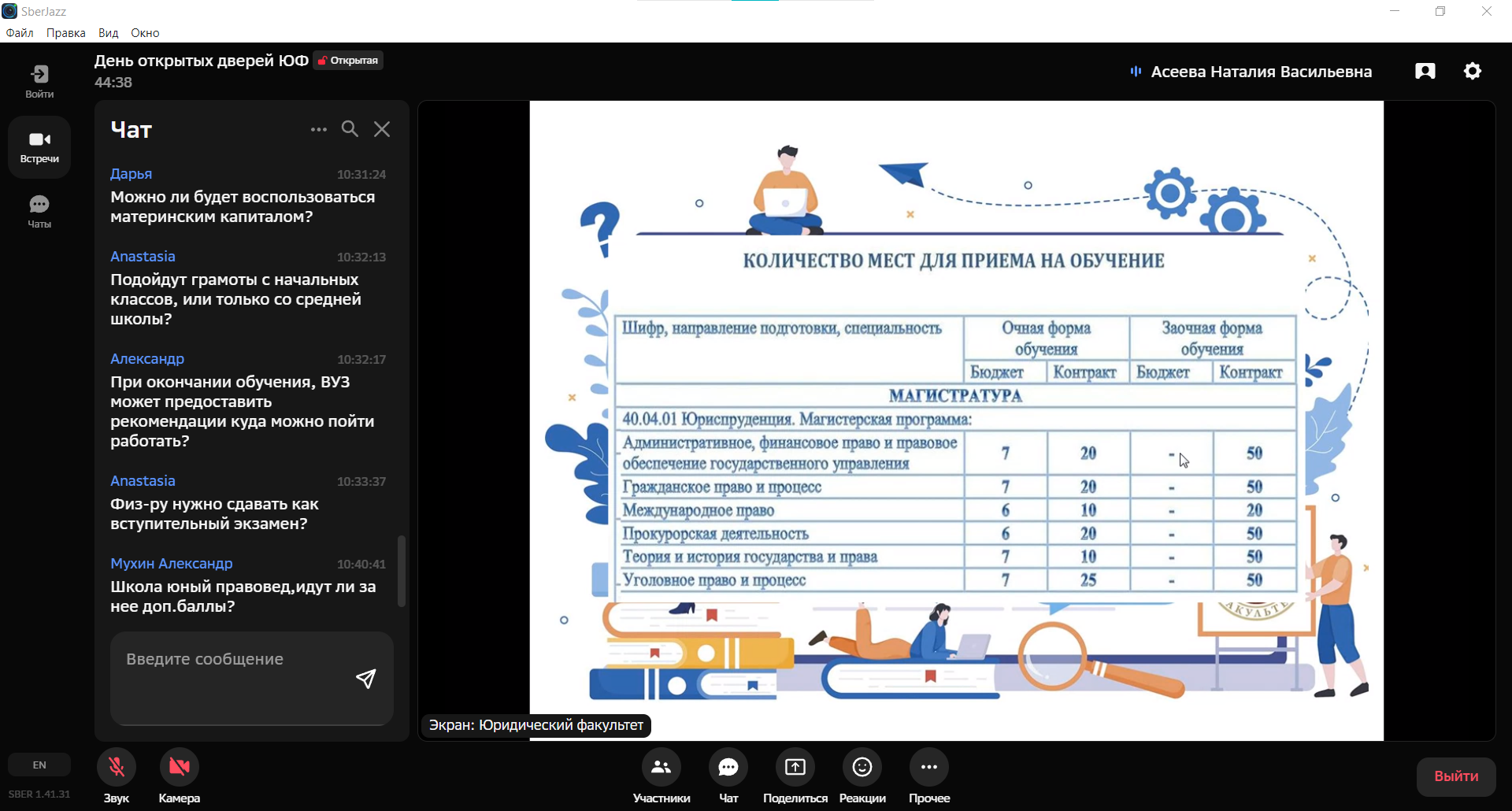Click the chat panel scrollbar
This screenshot has width=1512, height=811.
(x=402, y=571)
